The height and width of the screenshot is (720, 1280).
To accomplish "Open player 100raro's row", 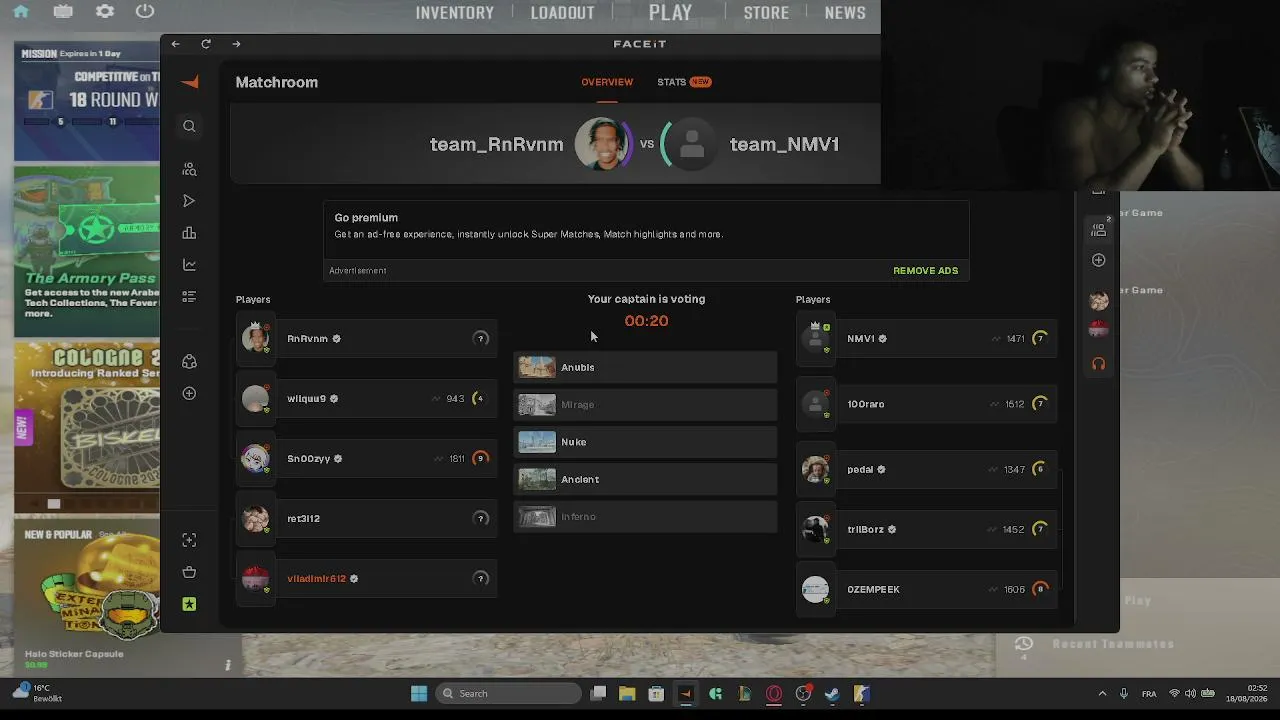I will pyautogui.click(x=927, y=404).
